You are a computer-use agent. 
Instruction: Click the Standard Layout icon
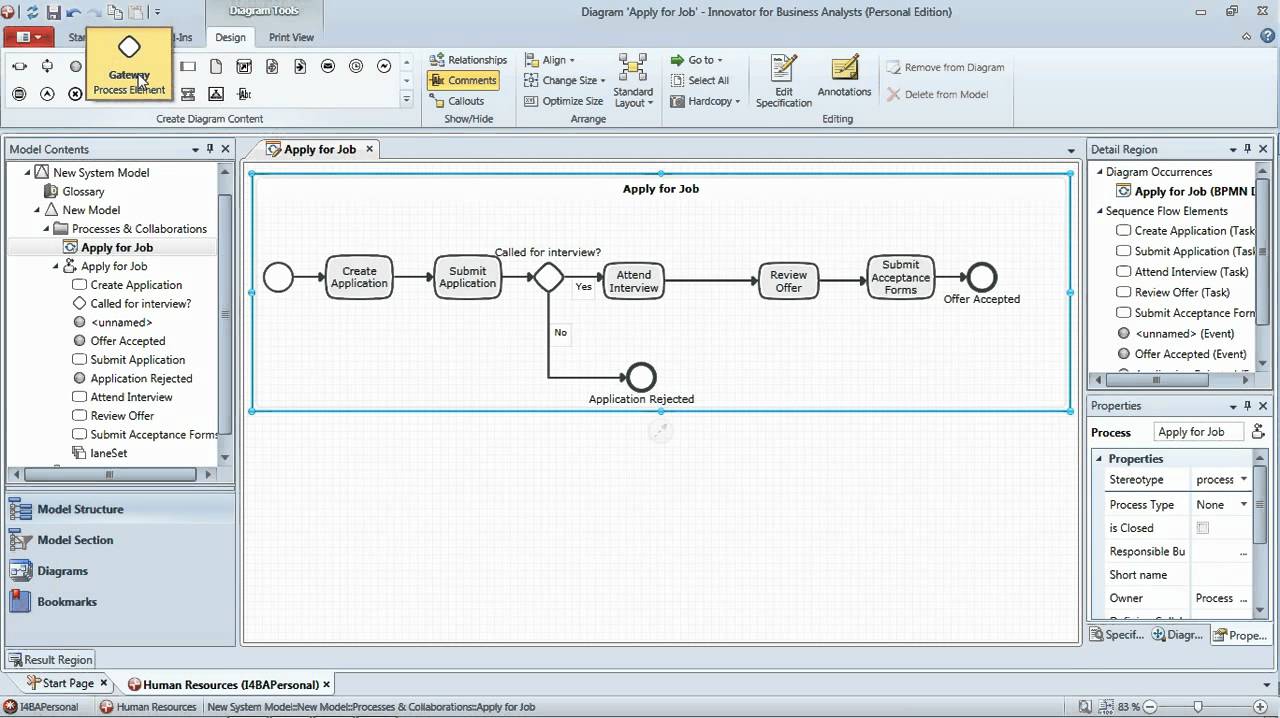633,81
